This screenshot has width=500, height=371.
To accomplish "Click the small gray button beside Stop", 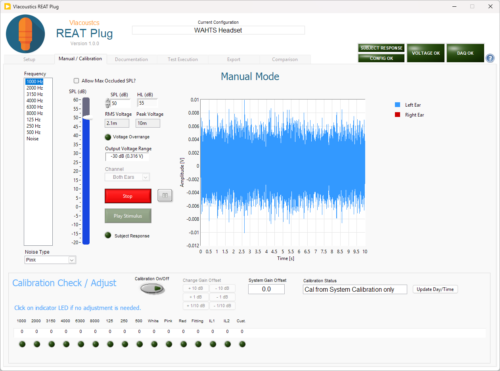I will pyautogui.click(x=165, y=195).
